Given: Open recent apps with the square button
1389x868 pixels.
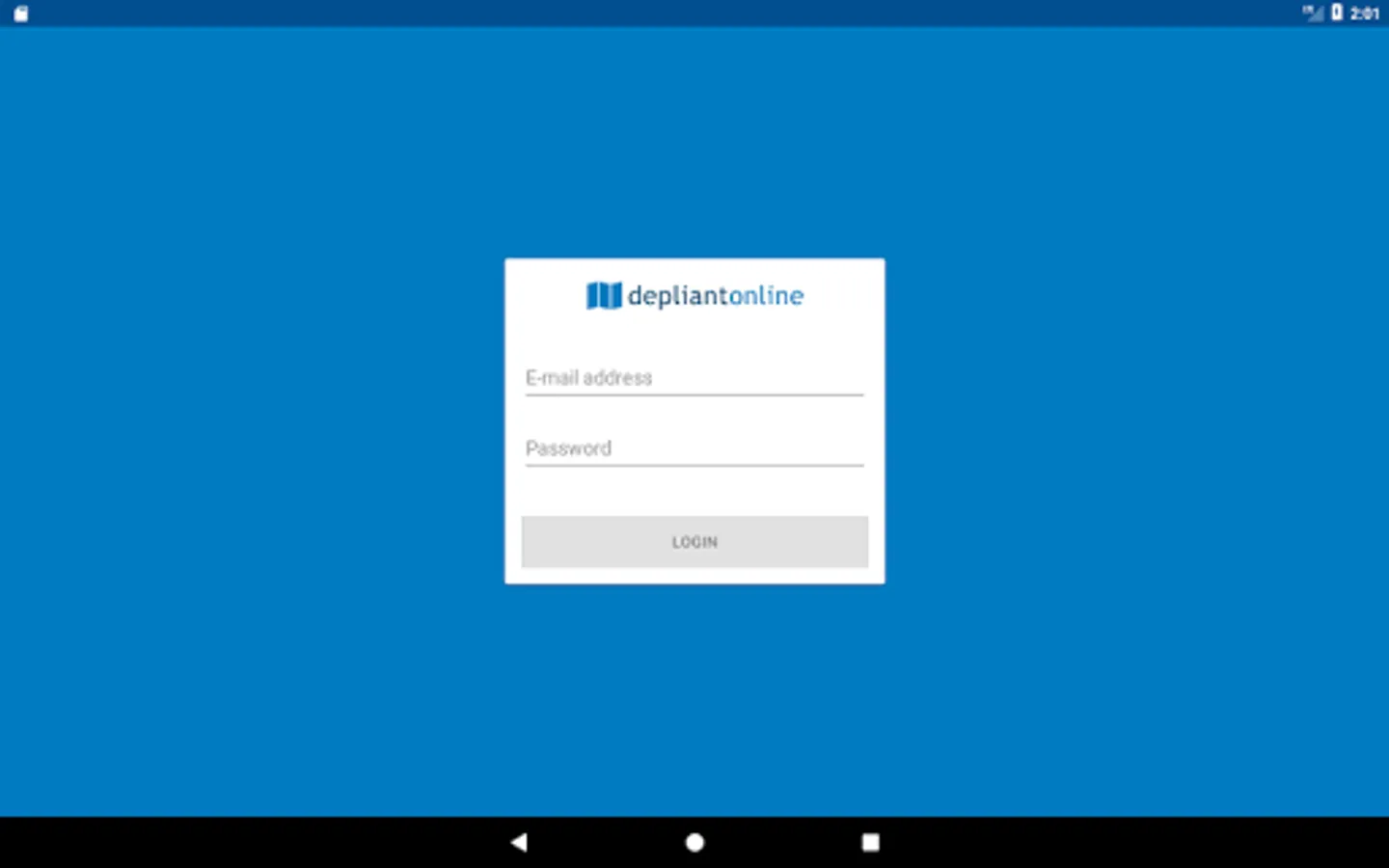Looking at the screenshot, I should coord(870,842).
